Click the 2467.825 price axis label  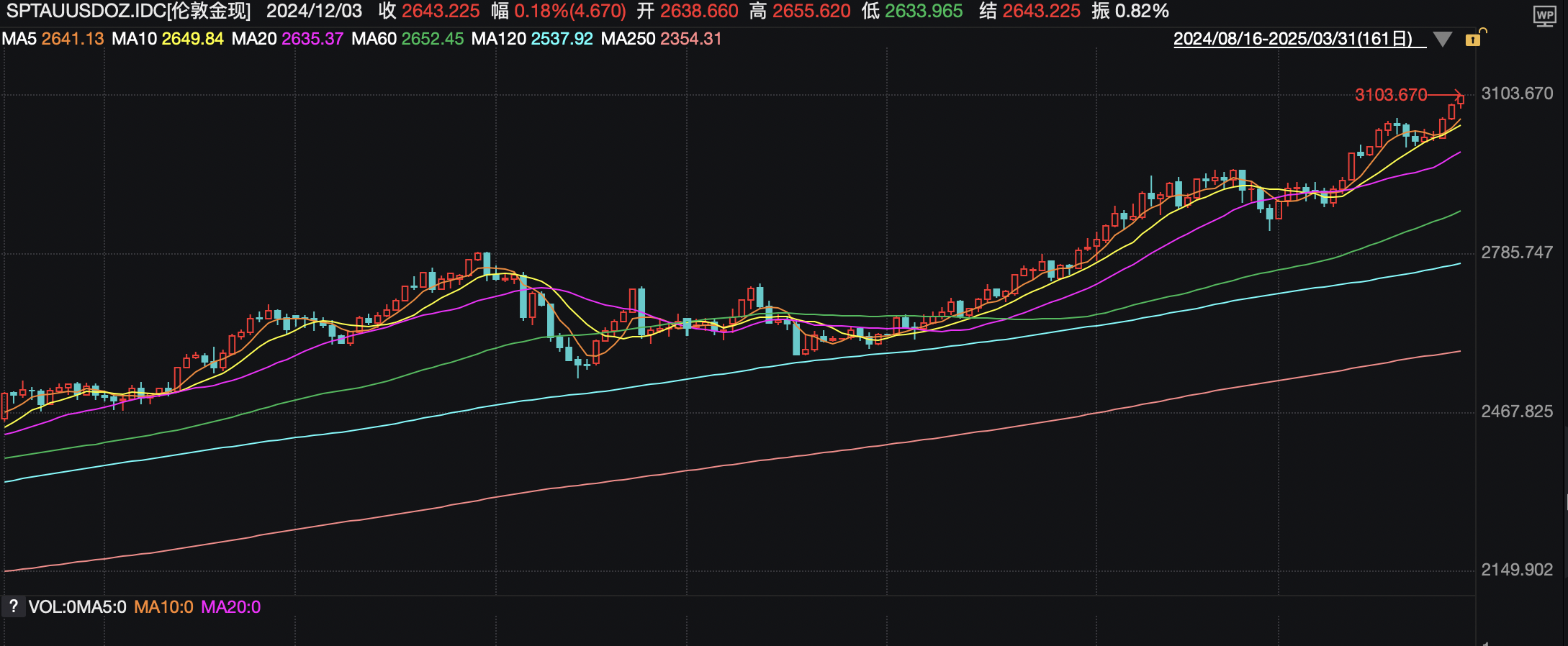click(1517, 411)
